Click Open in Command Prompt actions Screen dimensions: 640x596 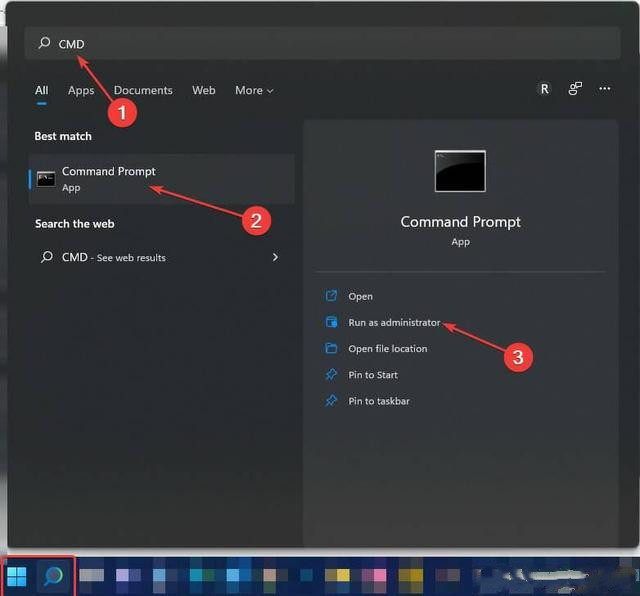(x=360, y=296)
